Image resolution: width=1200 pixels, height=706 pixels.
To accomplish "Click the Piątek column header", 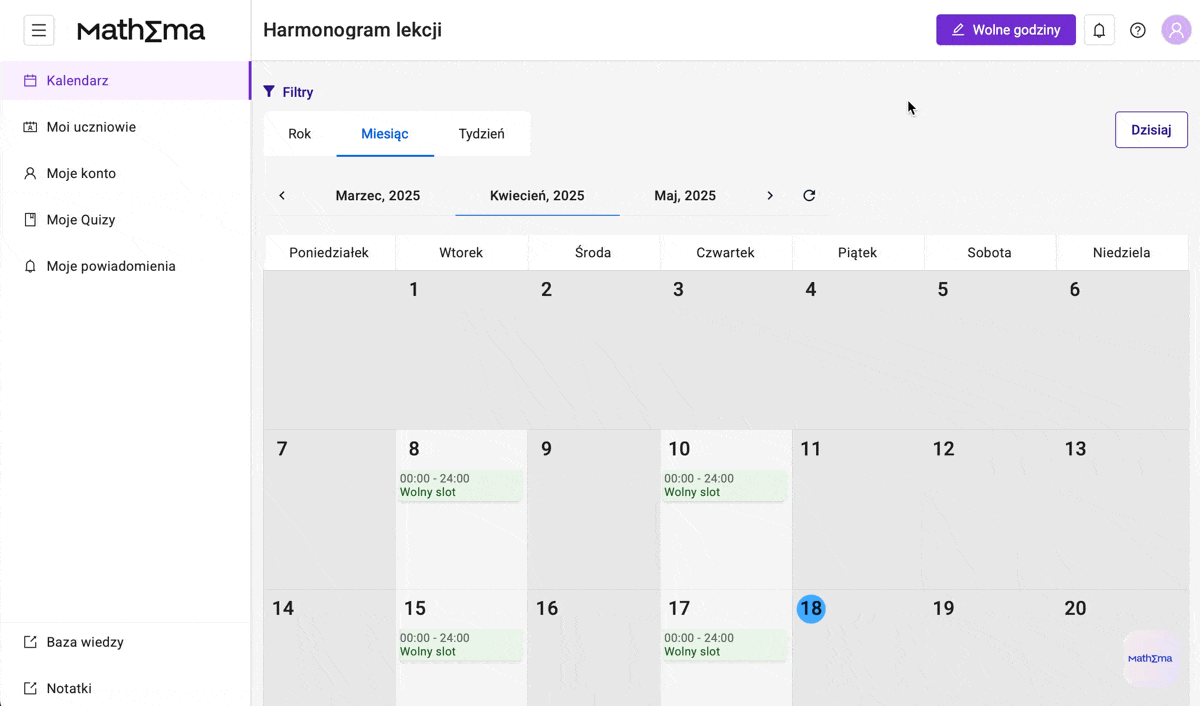I will click(x=857, y=253).
